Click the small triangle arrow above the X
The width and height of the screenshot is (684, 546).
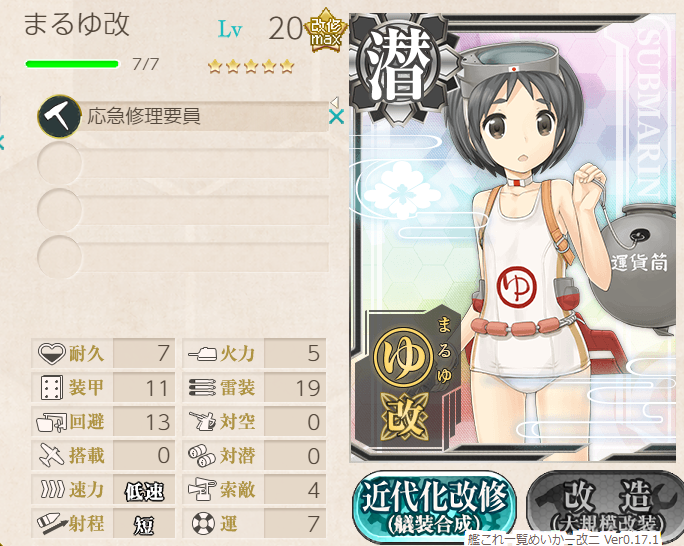pos(335,102)
